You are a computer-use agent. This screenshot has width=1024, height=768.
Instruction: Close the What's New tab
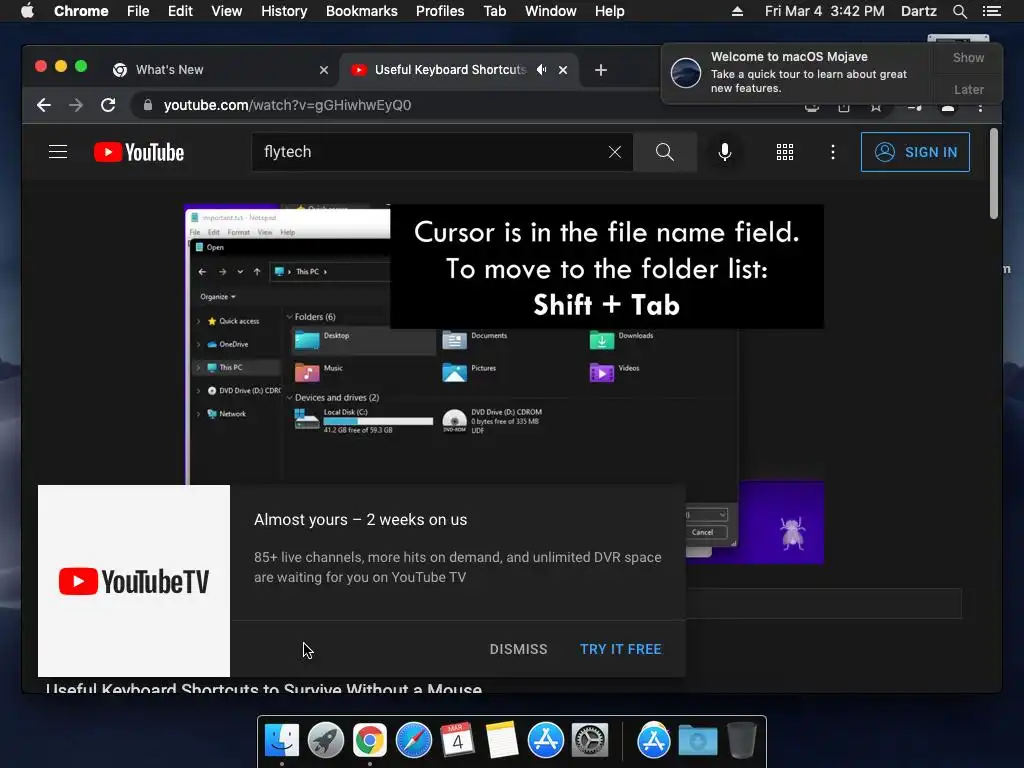point(324,70)
